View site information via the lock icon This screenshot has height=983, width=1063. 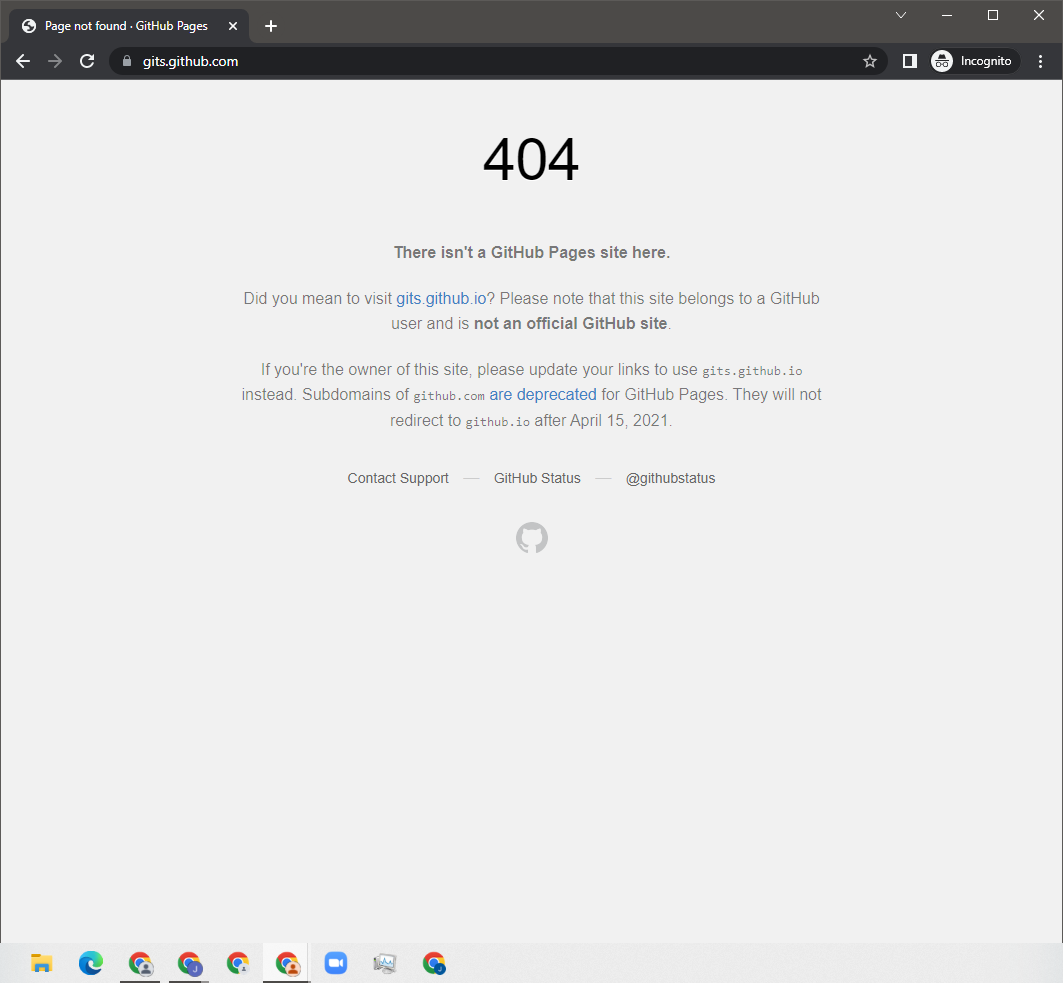coord(127,61)
